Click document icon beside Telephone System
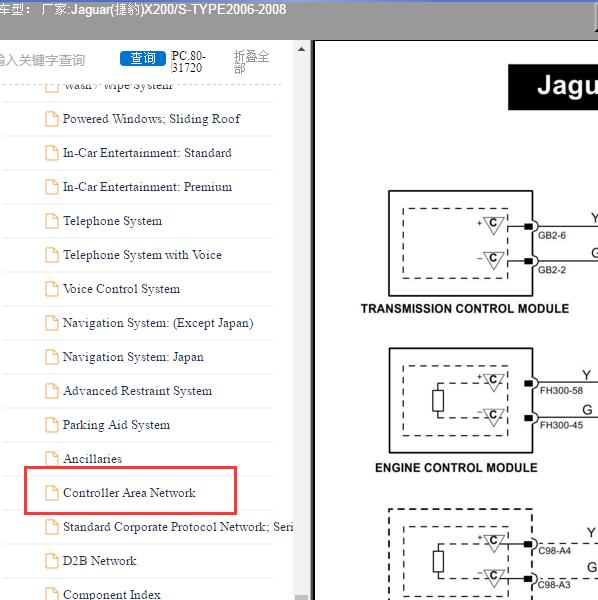Viewport: 598px width, 600px height. 52,221
